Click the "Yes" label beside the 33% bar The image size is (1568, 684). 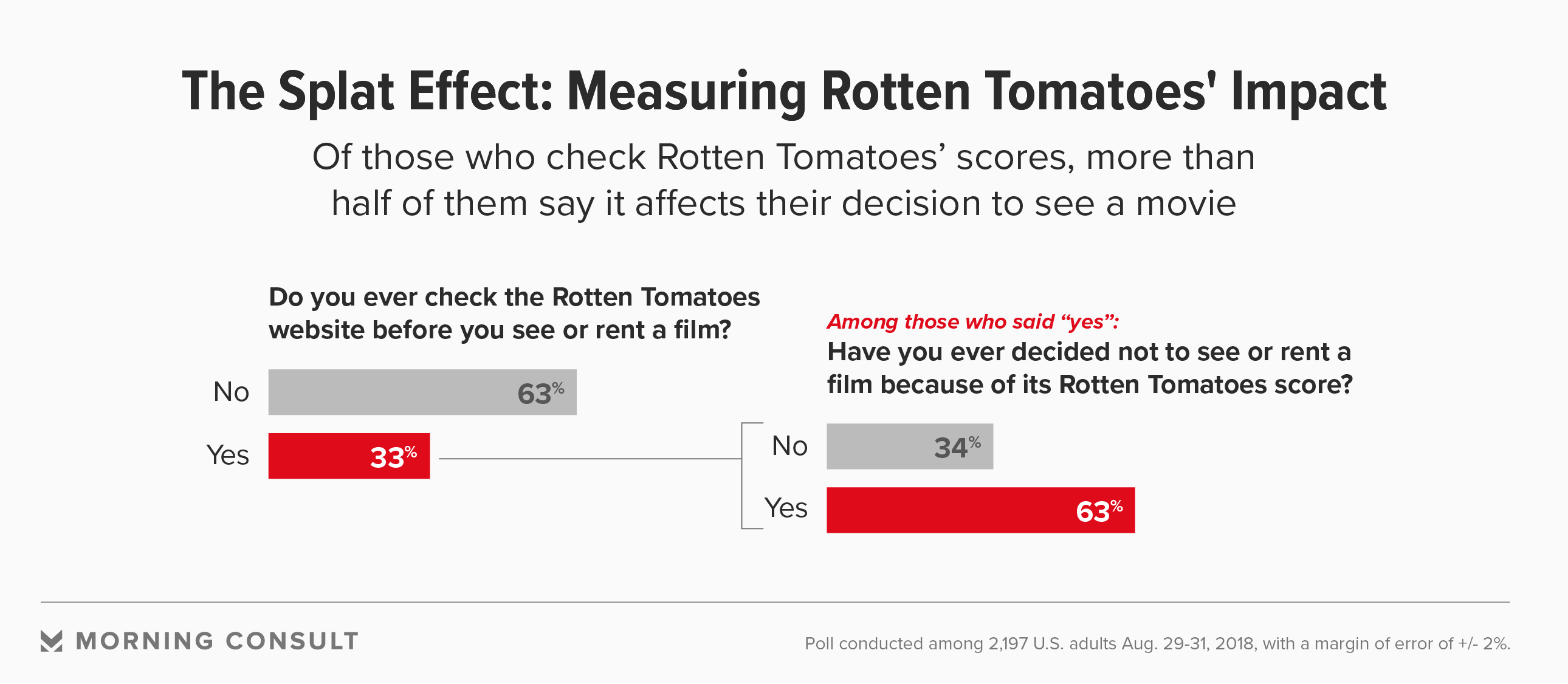point(228,455)
